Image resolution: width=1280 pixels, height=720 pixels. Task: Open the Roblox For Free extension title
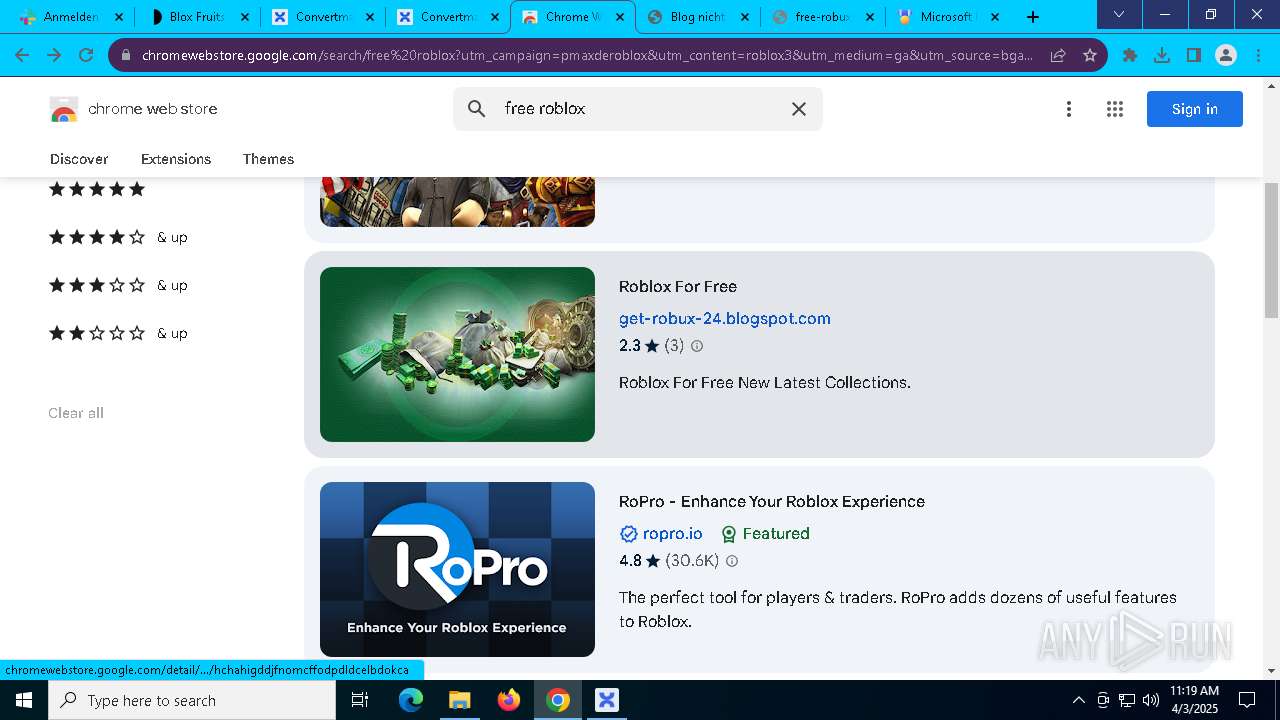click(678, 286)
